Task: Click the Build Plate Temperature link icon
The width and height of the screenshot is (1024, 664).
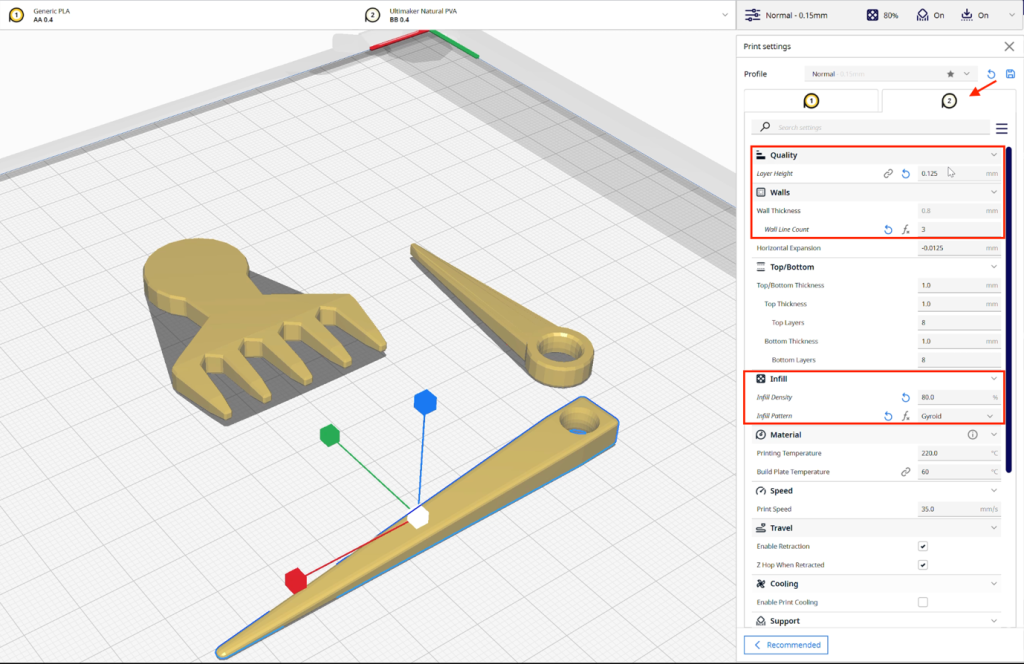Action: (x=906, y=471)
